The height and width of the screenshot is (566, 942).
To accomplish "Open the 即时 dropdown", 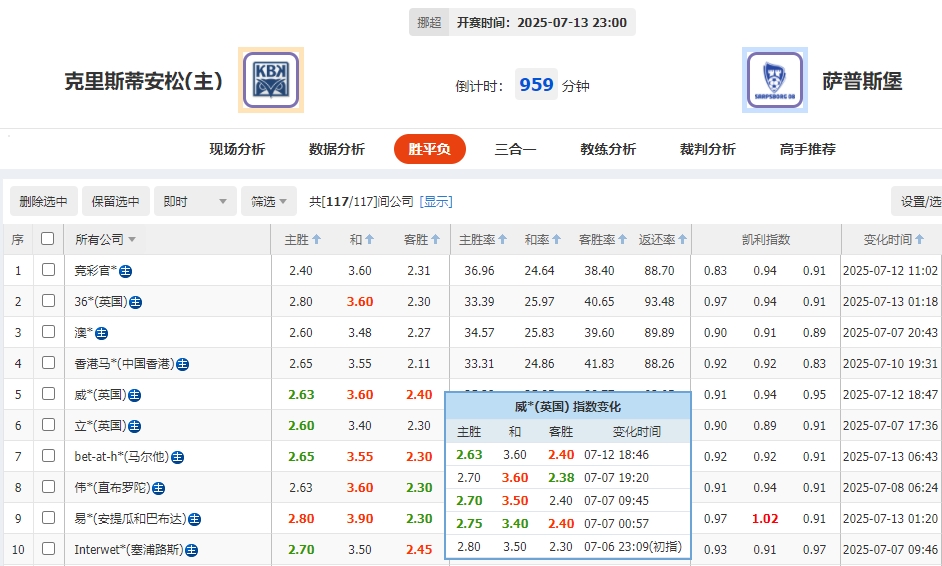I will 196,201.
